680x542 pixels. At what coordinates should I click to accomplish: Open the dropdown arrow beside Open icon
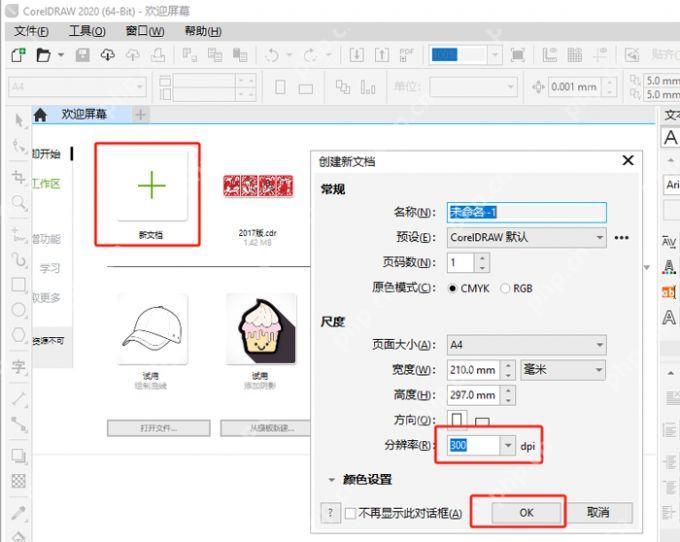click(x=61, y=55)
